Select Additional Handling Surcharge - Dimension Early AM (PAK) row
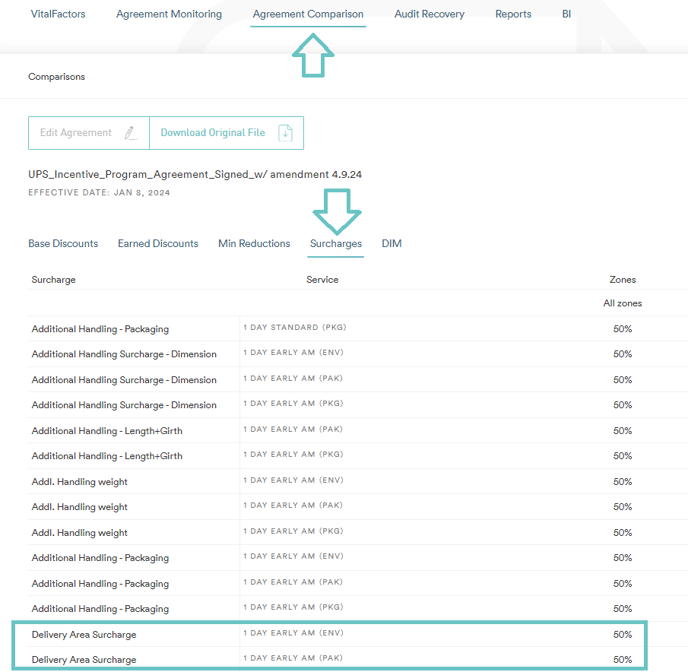 tap(358, 379)
